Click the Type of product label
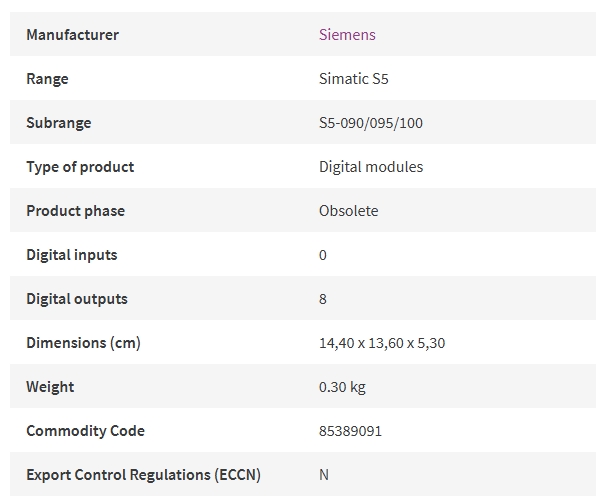Screen dimensions: 606x504 (x=80, y=167)
